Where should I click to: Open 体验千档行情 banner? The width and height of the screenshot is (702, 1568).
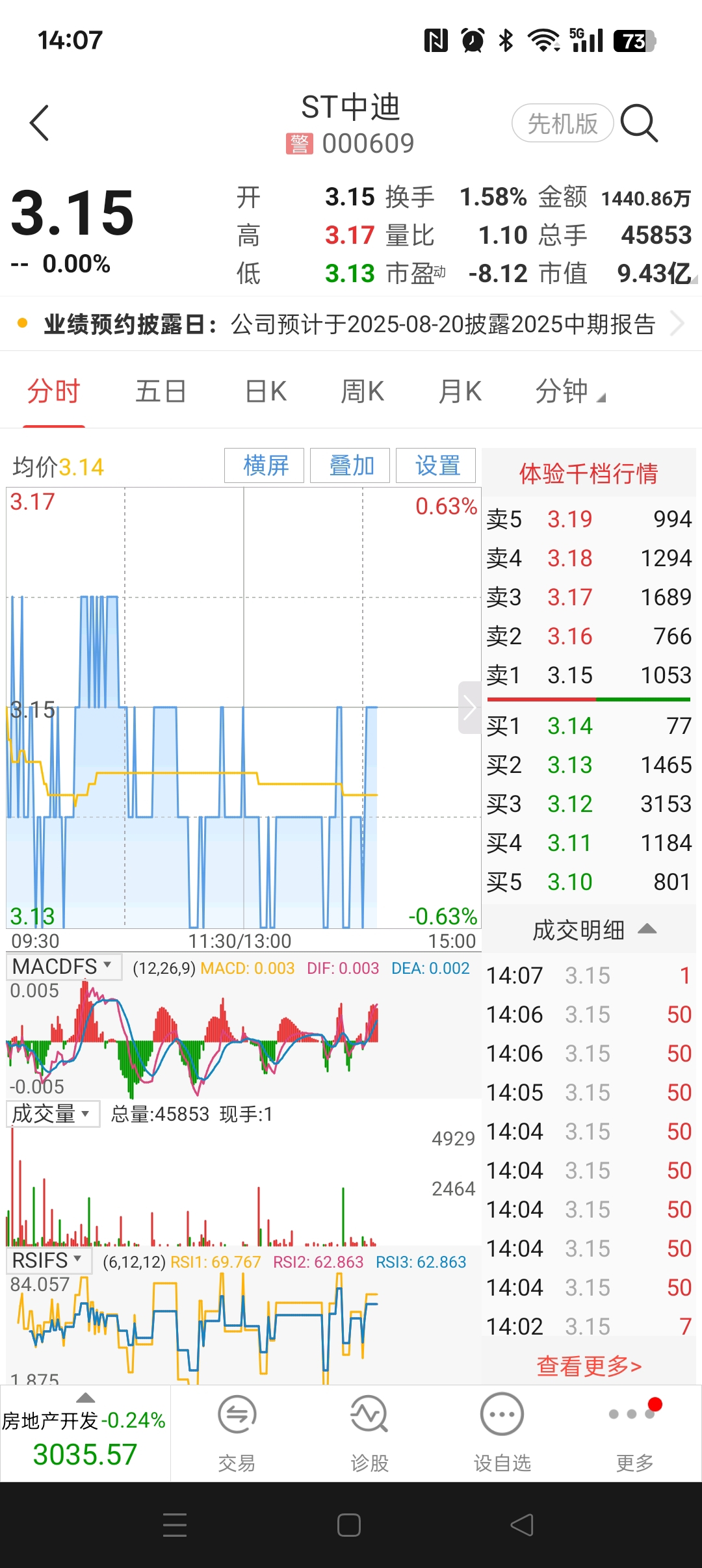[x=588, y=473]
